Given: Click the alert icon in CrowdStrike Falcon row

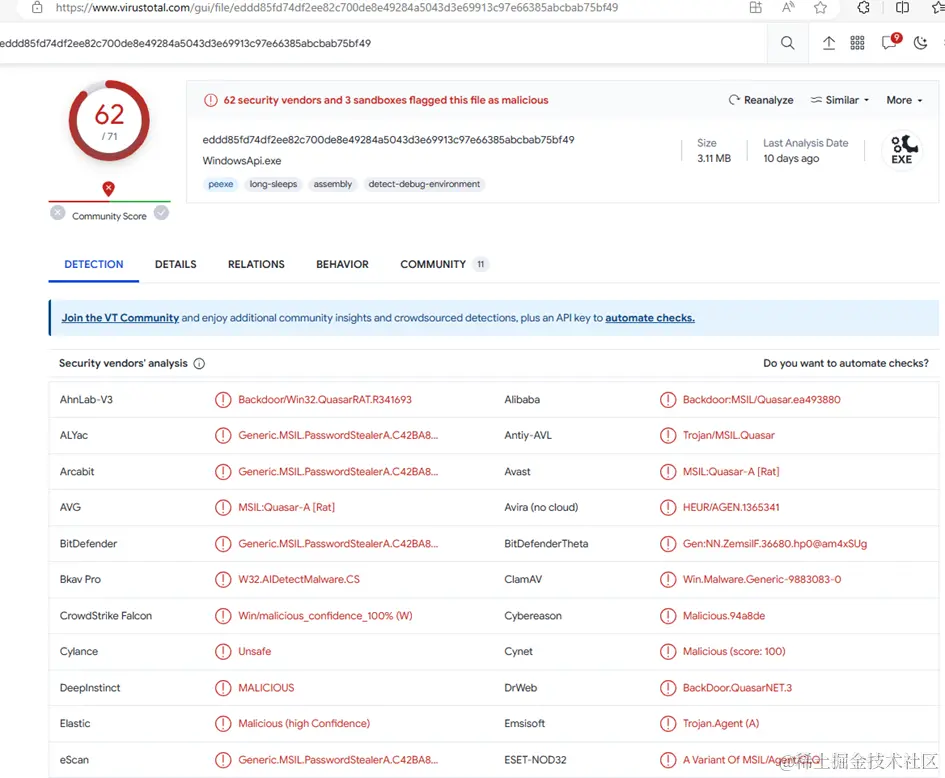Looking at the screenshot, I should (223, 616).
